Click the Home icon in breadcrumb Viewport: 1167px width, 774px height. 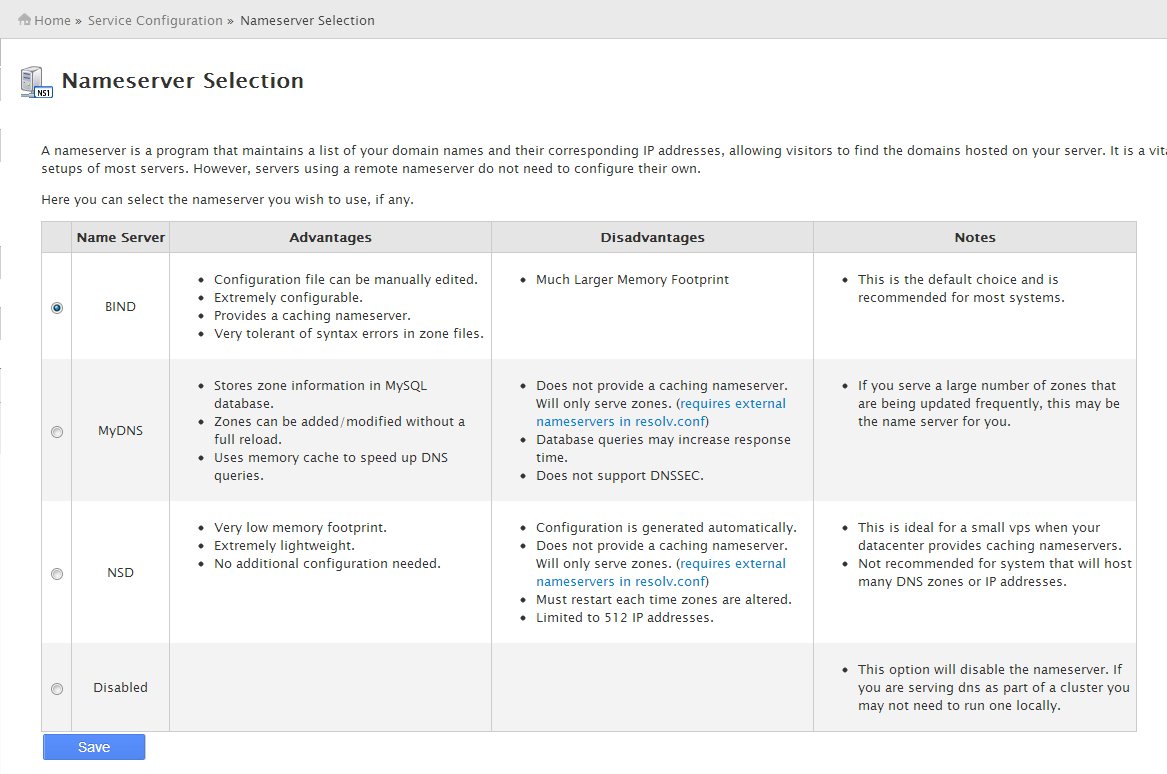25,19
